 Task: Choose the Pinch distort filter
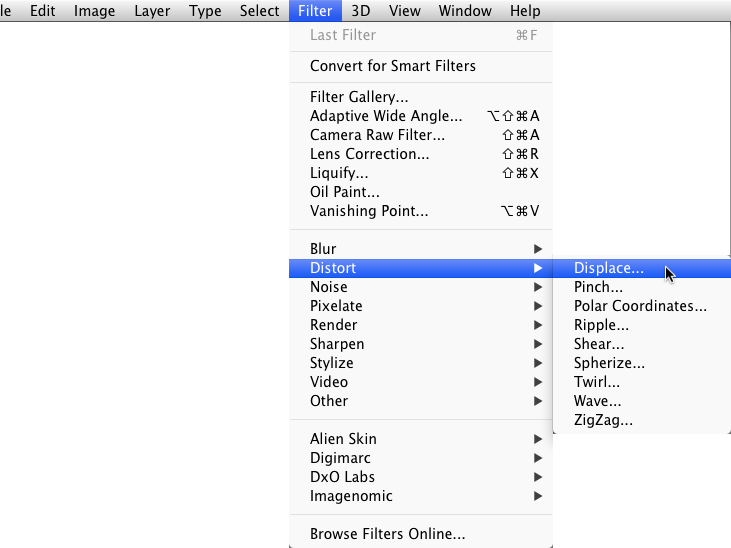coord(598,287)
